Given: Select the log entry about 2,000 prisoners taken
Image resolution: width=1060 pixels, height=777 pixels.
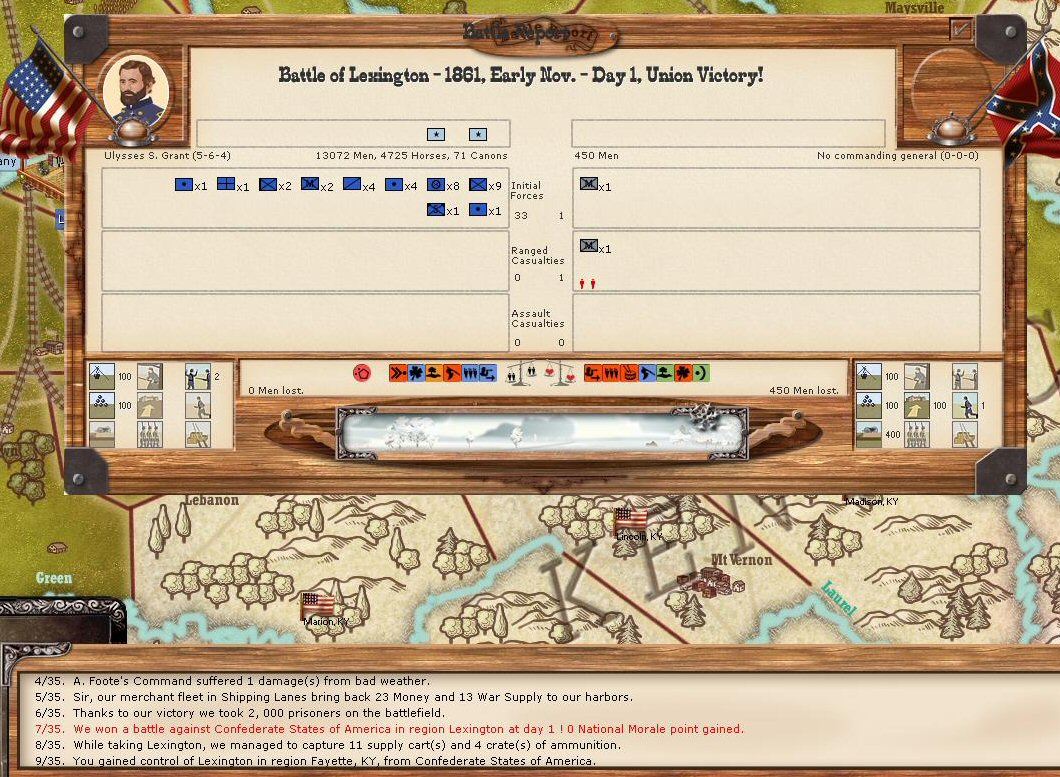Looking at the screenshot, I should point(271,713).
